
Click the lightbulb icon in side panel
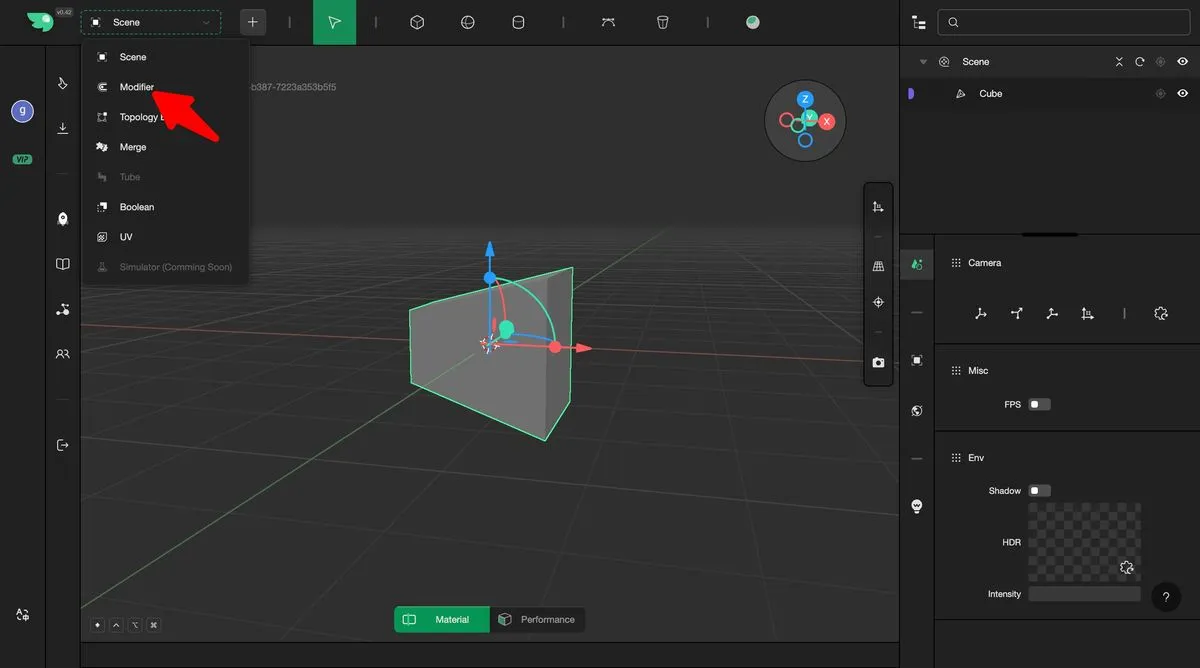(917, 506)
